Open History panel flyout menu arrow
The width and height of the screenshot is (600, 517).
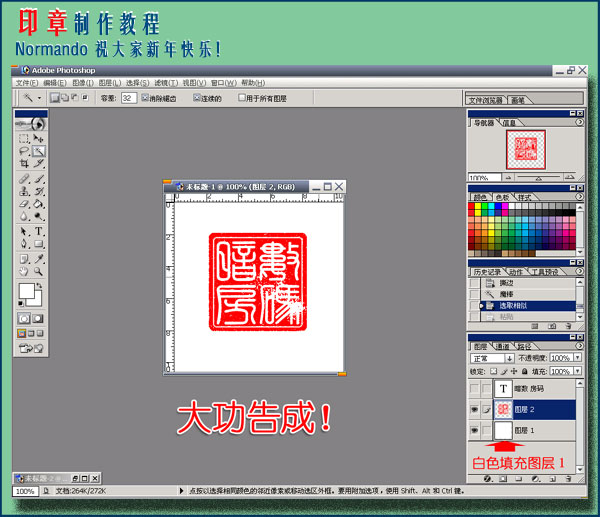pyautogui.click(x=579, y=271)
